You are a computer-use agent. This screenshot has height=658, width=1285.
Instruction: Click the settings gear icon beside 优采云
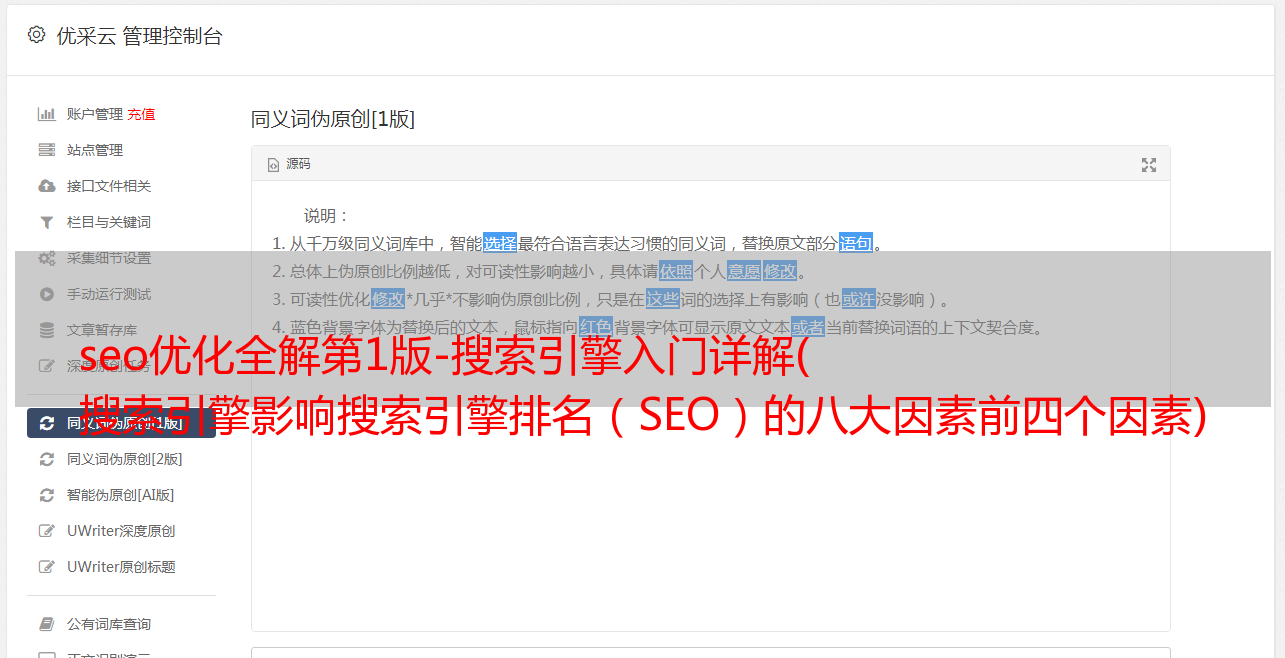tap(37, 35)
